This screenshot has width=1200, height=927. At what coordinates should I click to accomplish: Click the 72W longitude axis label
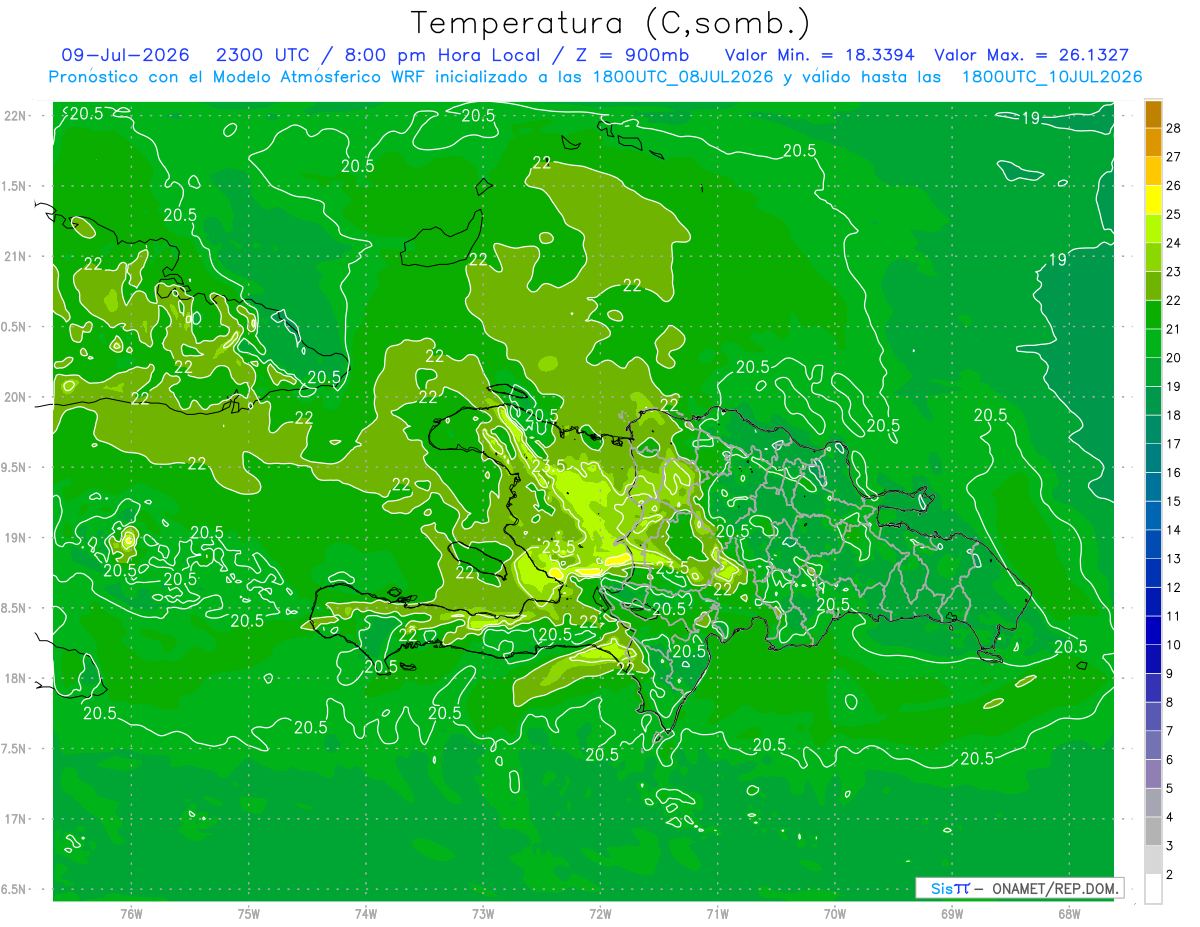[600, 913]
